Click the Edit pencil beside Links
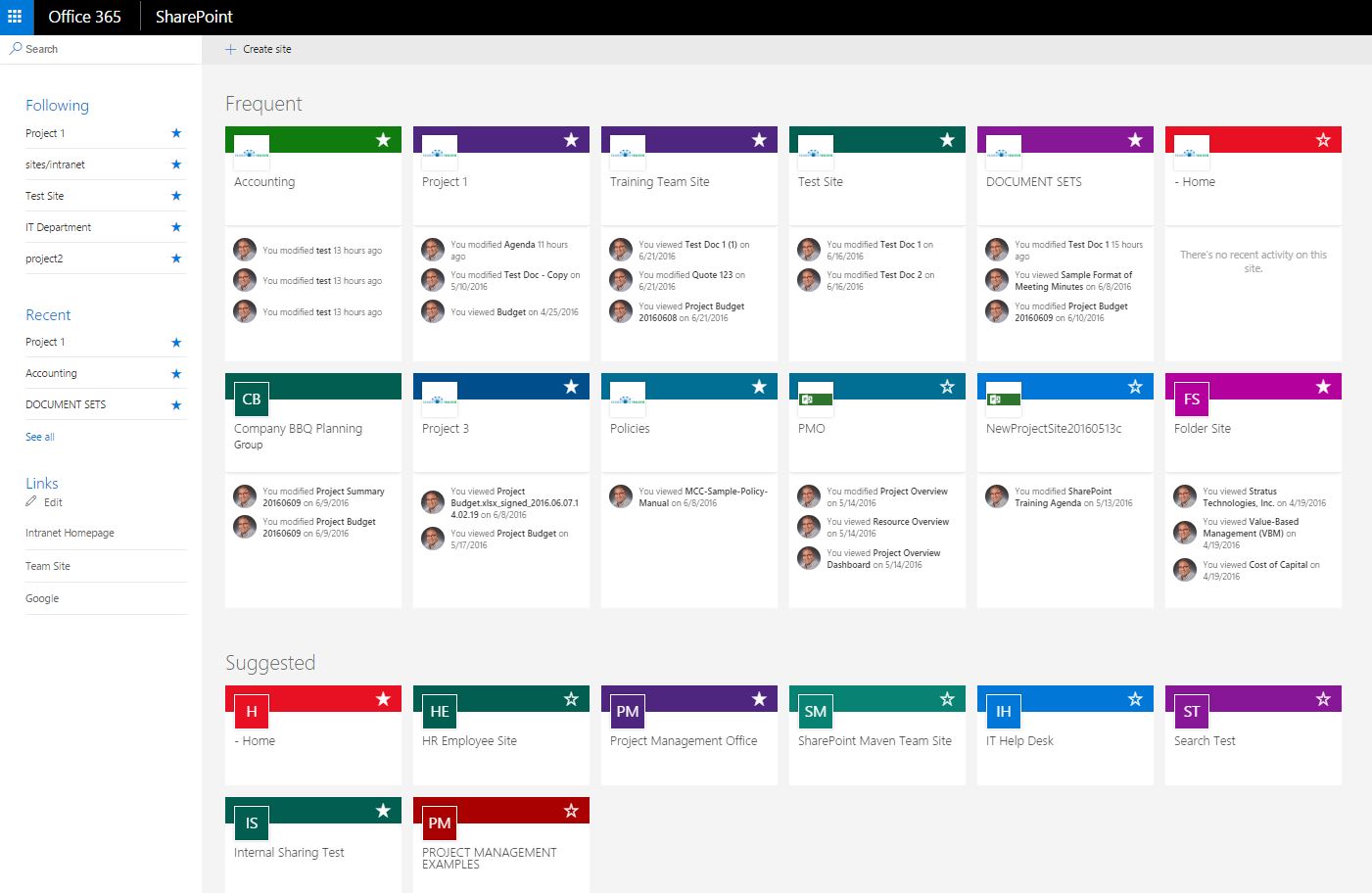The height and width of the screenshot is (893, 1372). coord(30,502)
